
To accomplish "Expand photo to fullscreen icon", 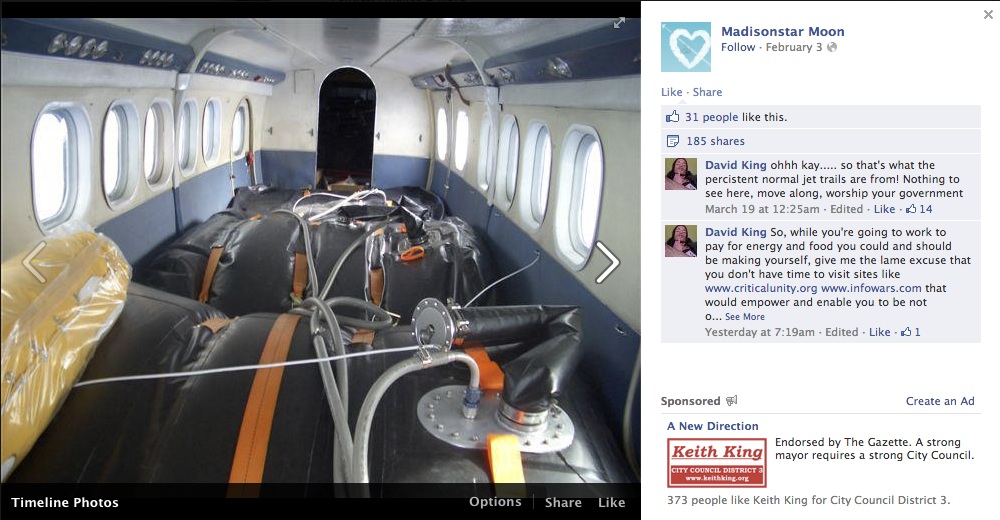I will point(619,23).
